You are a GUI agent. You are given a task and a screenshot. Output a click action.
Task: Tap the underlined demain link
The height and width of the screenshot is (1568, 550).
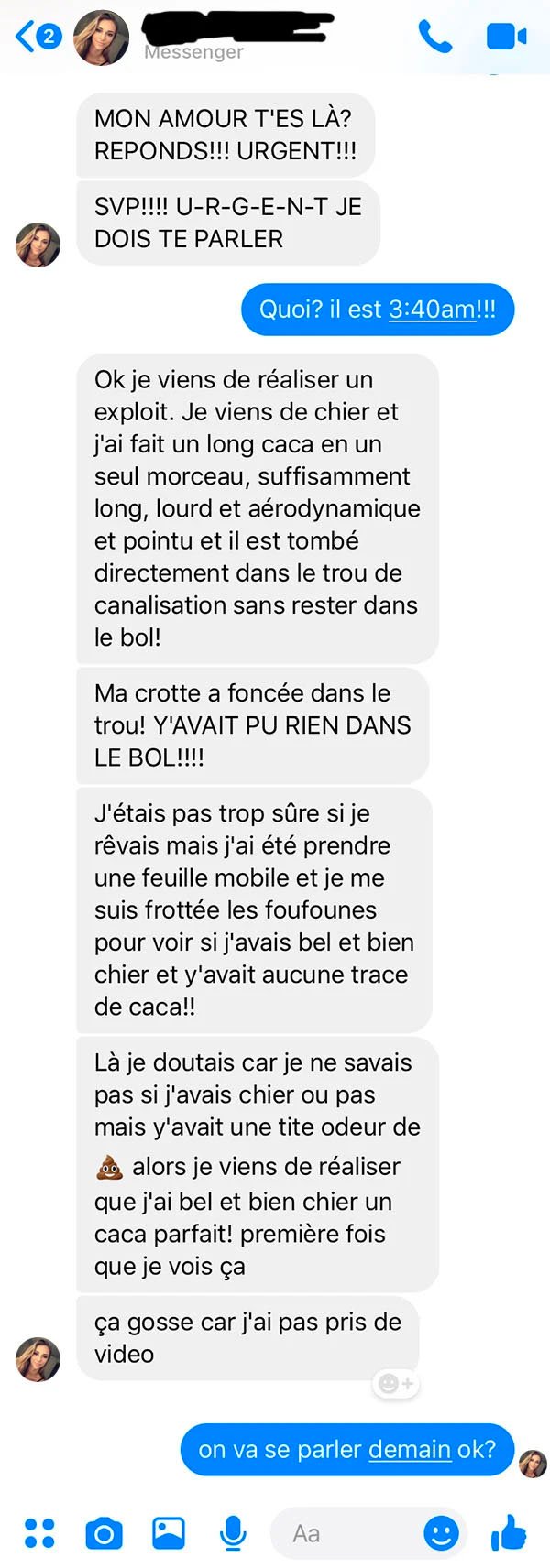tap(409, 1449)
